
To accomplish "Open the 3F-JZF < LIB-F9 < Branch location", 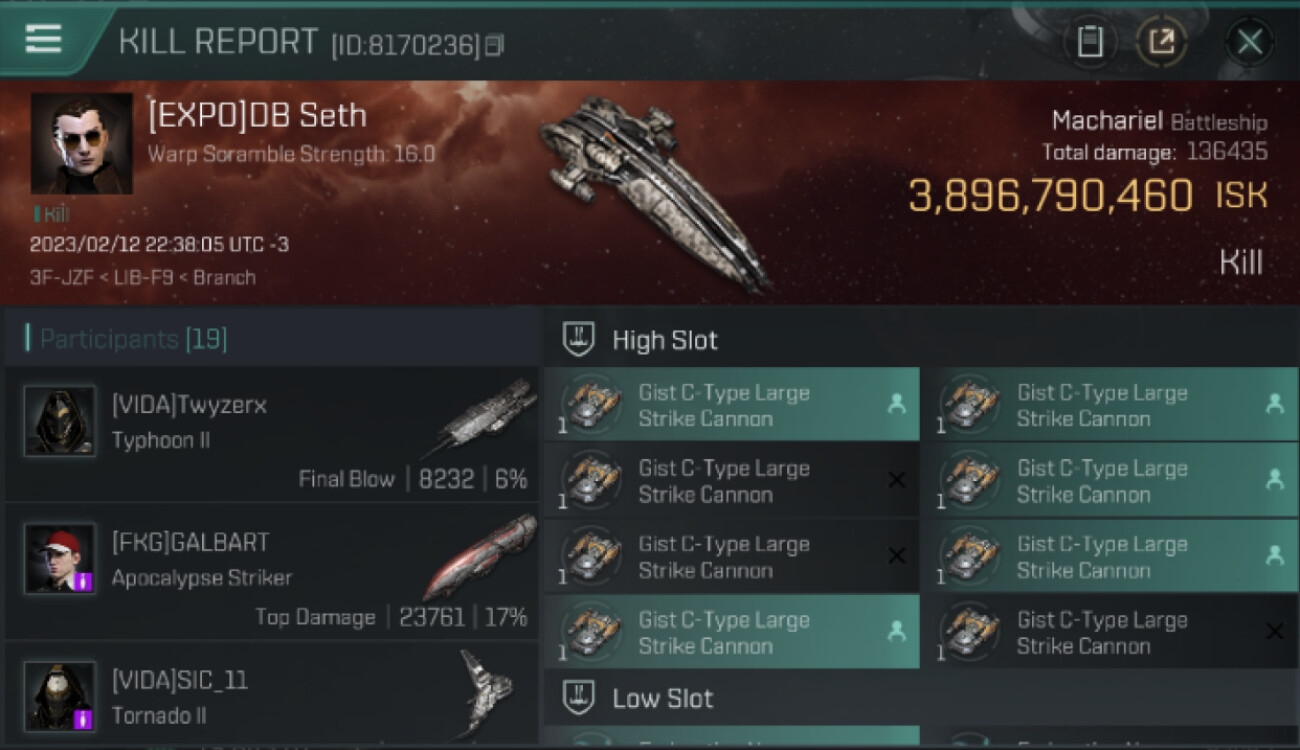I will (x=142, y=277).
